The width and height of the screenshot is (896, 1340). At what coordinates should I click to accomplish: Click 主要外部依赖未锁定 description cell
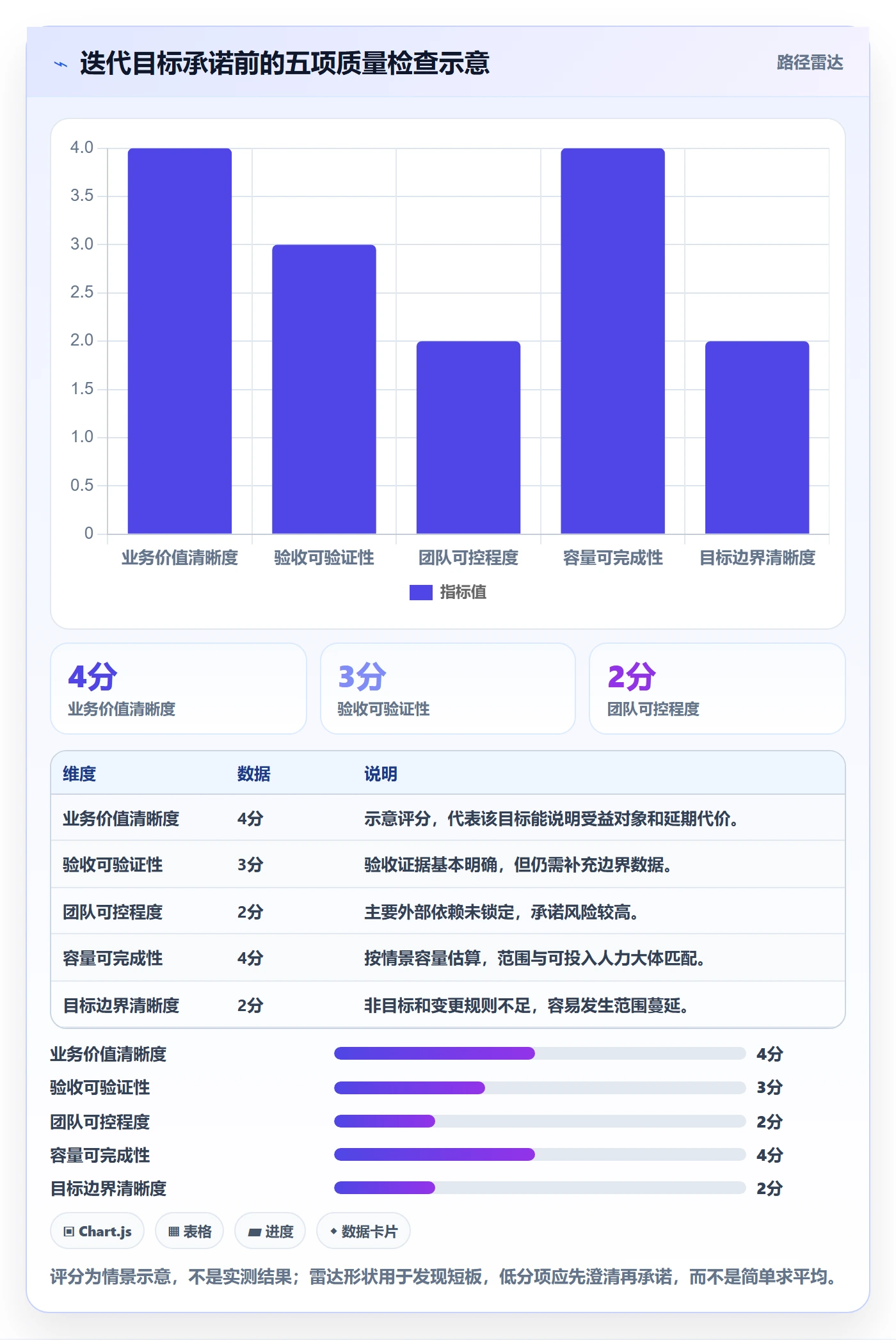point(501,912)
